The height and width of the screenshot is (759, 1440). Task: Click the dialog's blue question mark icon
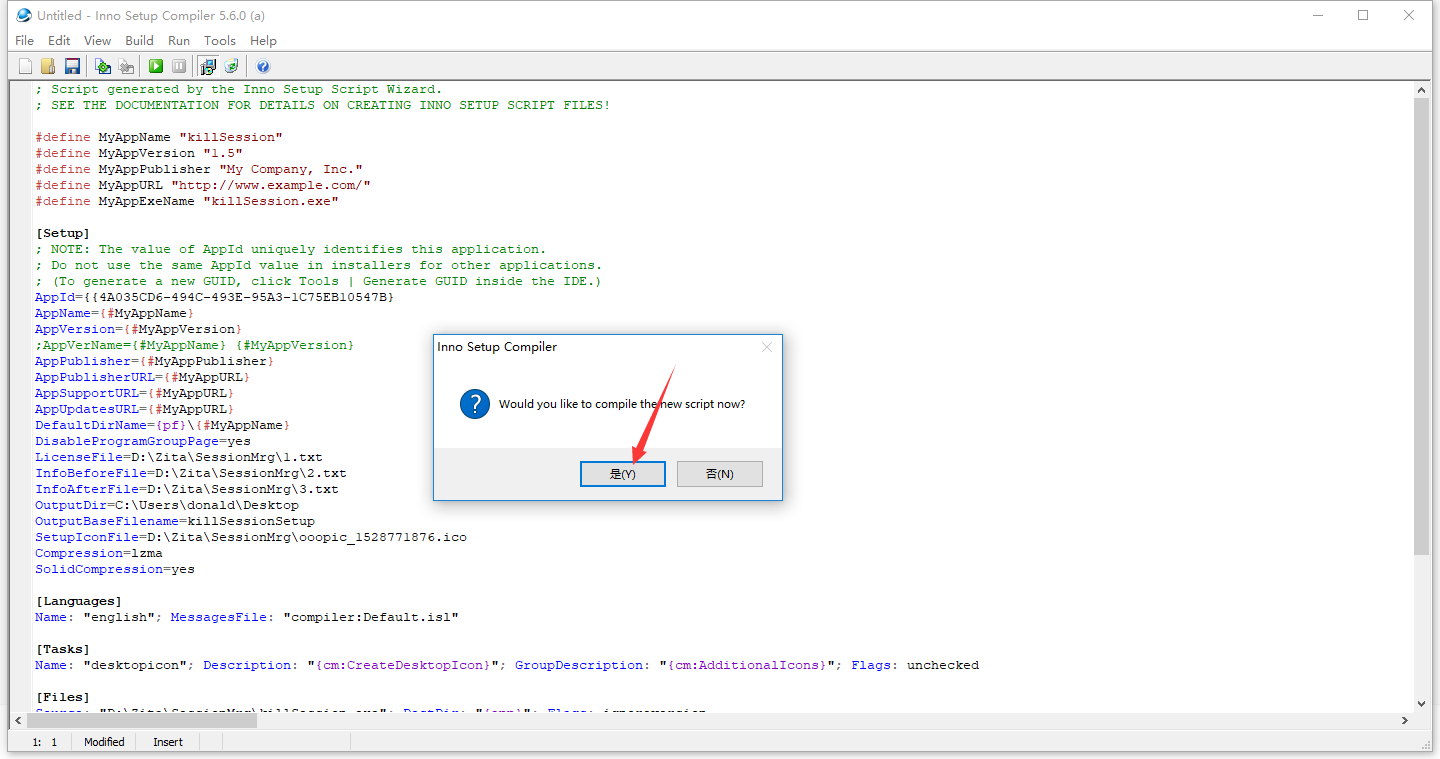pyautogui.click(x=474, y=405)
